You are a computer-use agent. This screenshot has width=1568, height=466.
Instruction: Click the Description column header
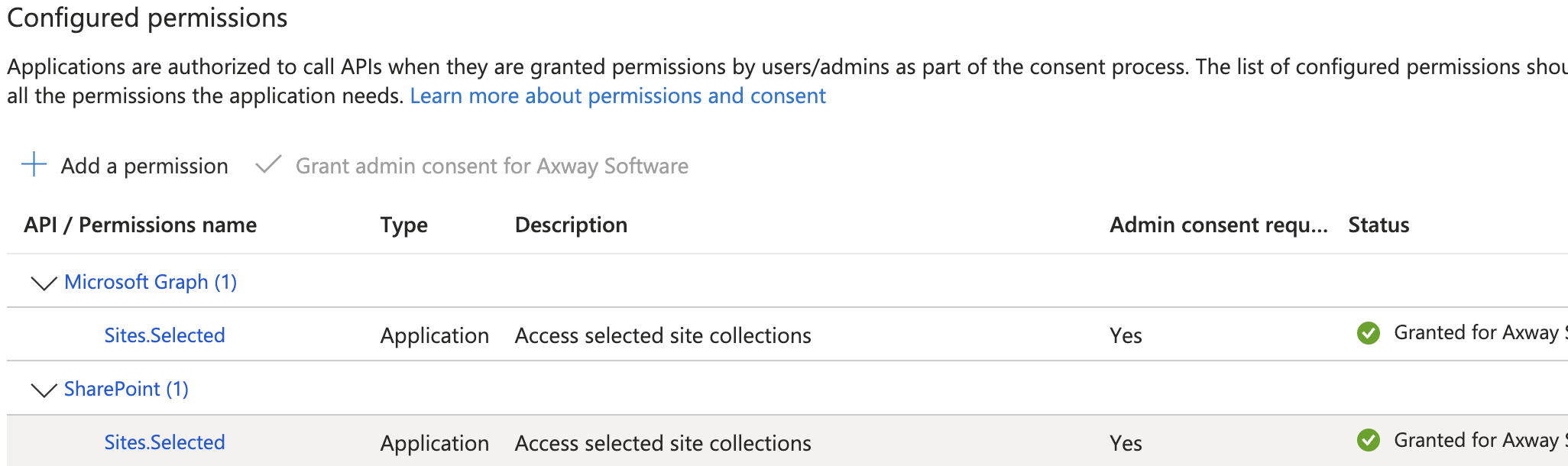[571, 225]
